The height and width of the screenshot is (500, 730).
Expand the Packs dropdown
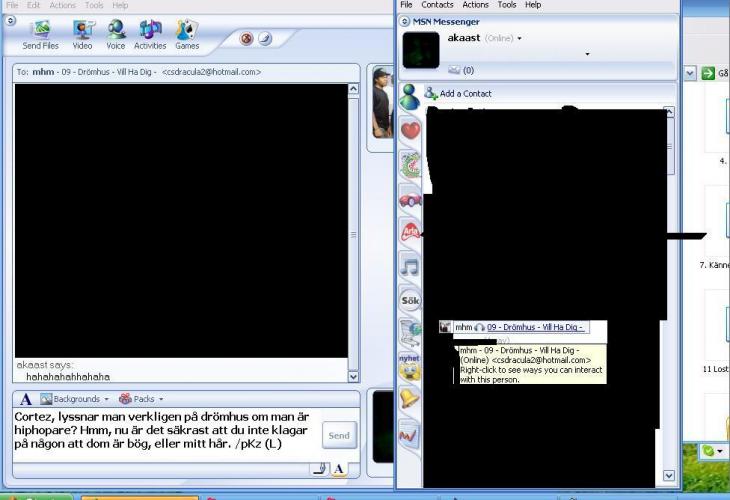tap(142, 399)
